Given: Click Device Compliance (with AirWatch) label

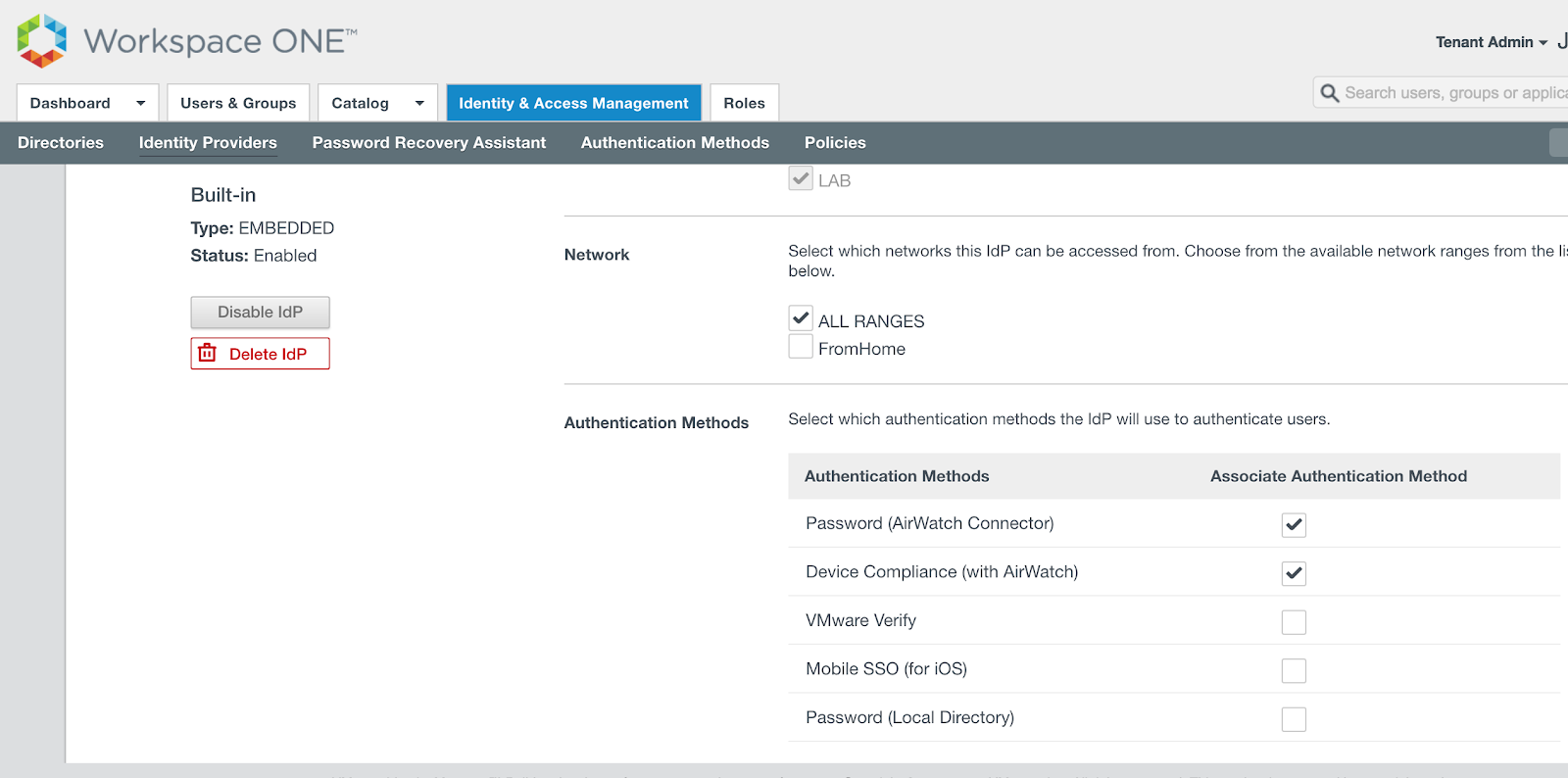Looking at the screenshot, I should (942, 572).
